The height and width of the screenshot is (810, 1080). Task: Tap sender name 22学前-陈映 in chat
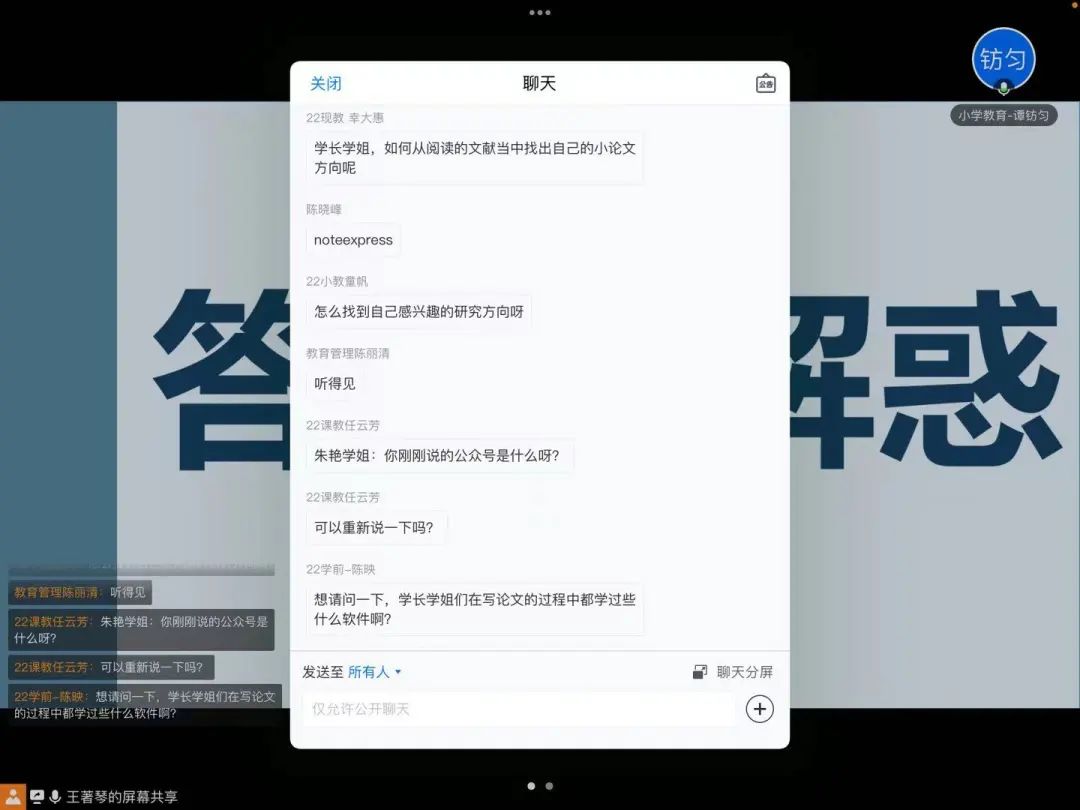click(x=341, y=569)
